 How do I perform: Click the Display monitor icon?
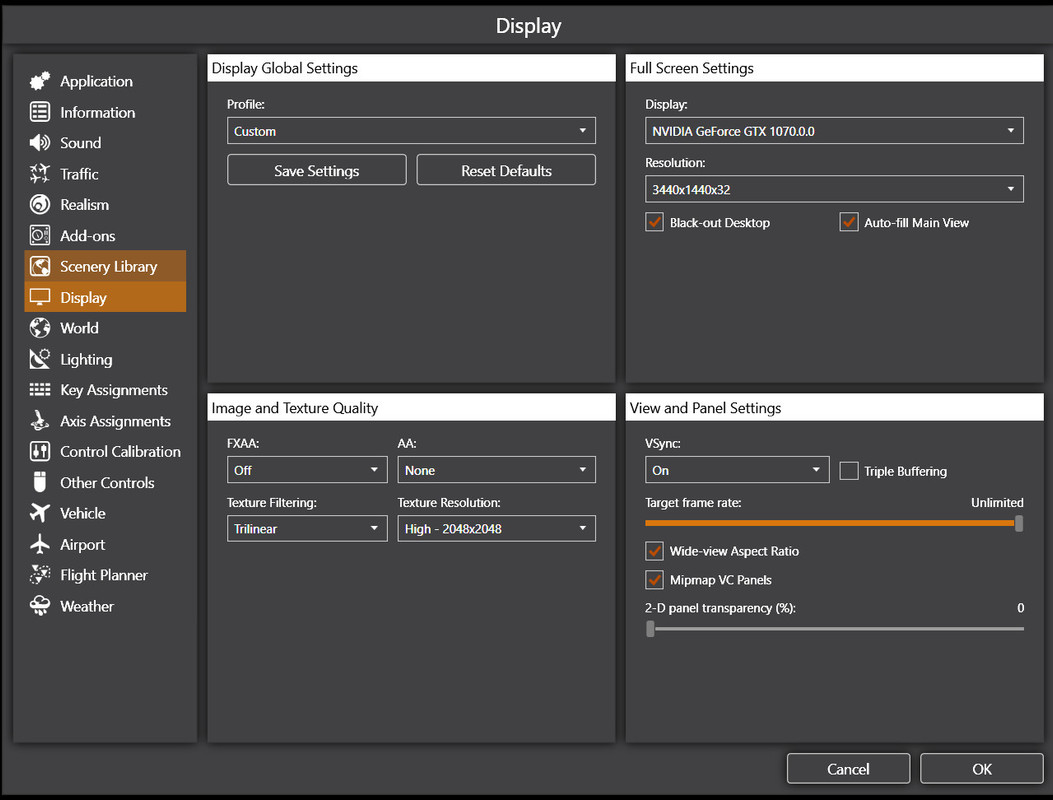(40, 297)
